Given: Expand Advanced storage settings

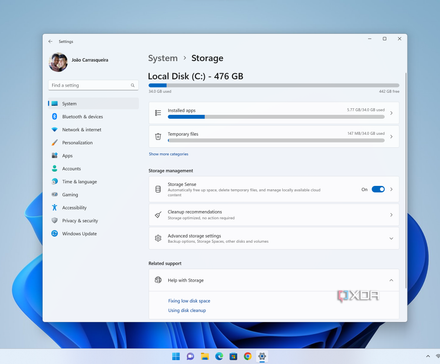Looking at the screenshot, I should pos(391,238).
